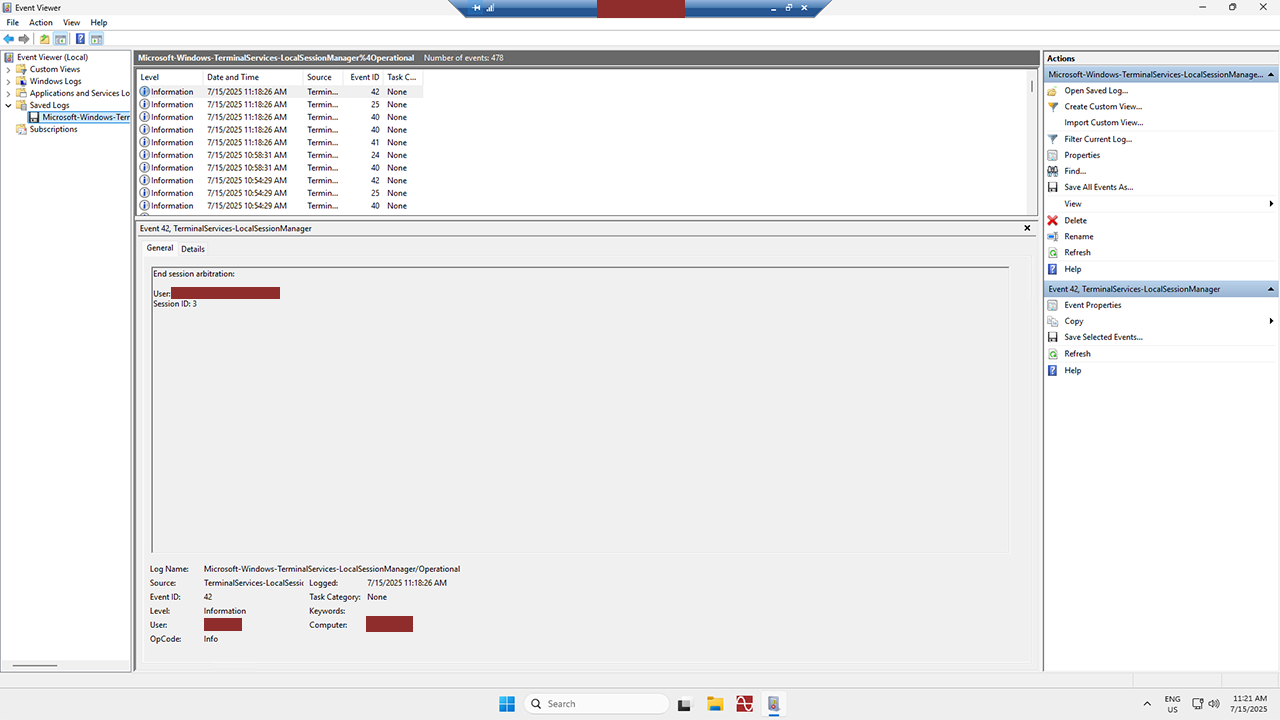
Task: Click Create Custom View action link
Action: pyautogui.click(x=1103, y=106)
